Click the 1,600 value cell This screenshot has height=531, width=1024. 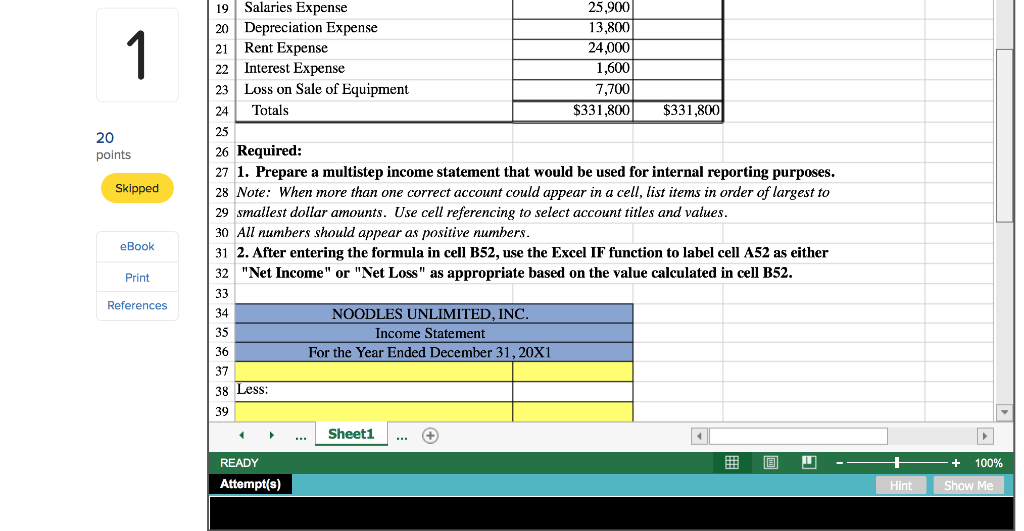[573, 69]
